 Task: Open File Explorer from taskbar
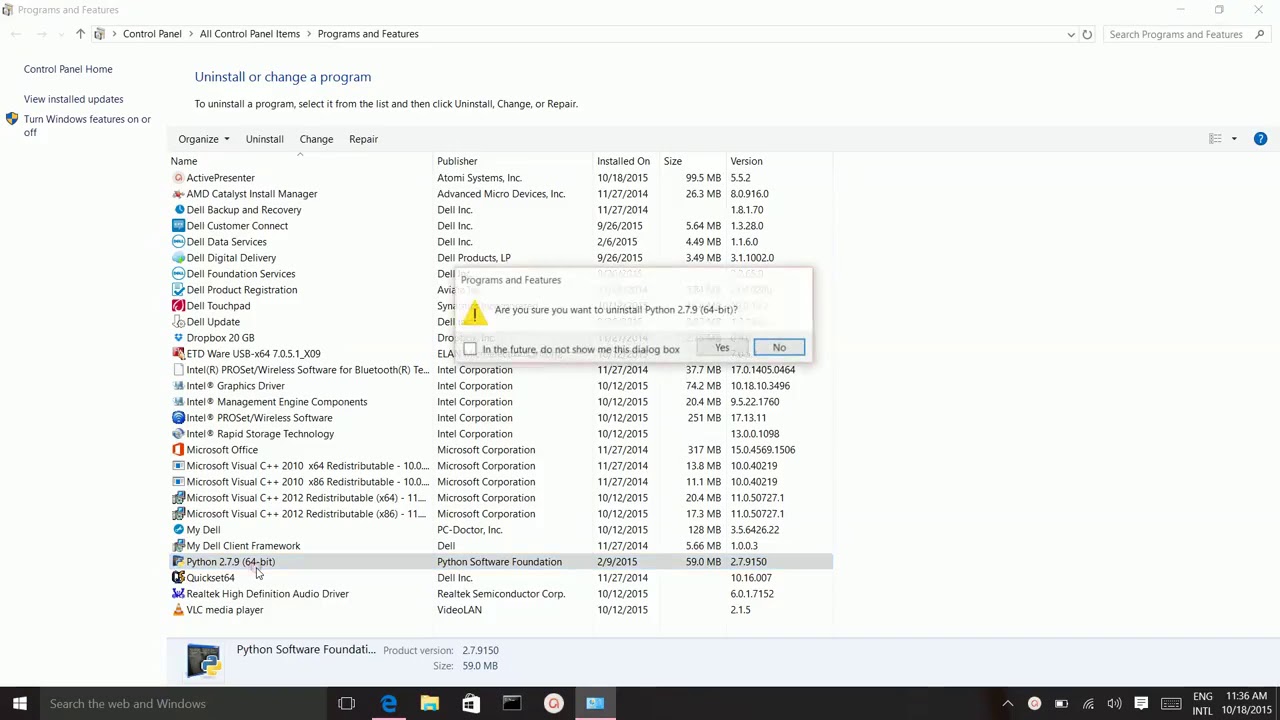click(429, 703)
